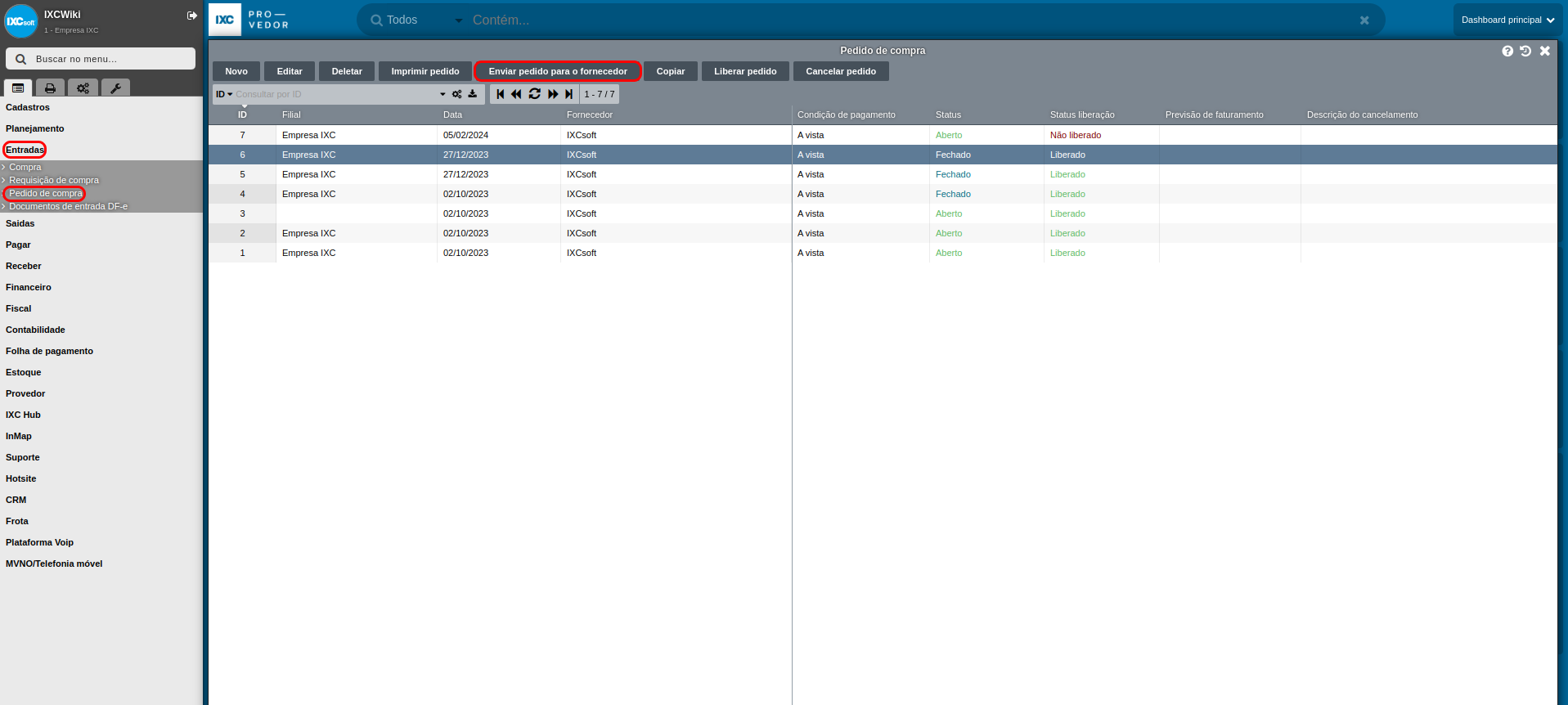This screenshot has height=705, width=1568.
Task: Select the menu list tab icon
Action: (x=18, y=88)
